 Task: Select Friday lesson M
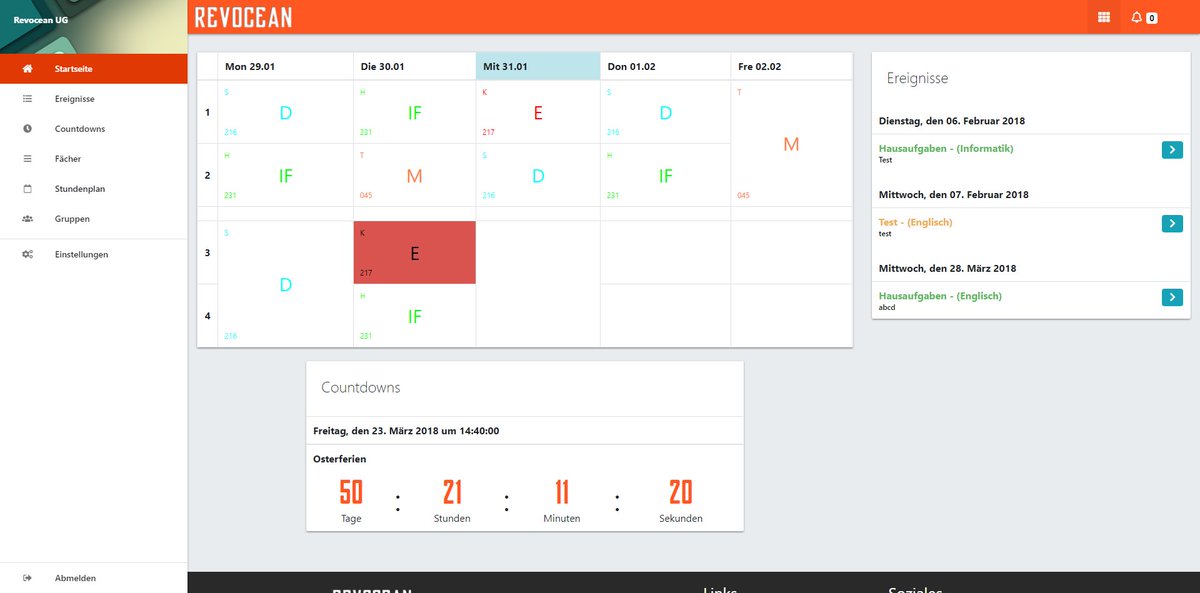coord(791,144)
